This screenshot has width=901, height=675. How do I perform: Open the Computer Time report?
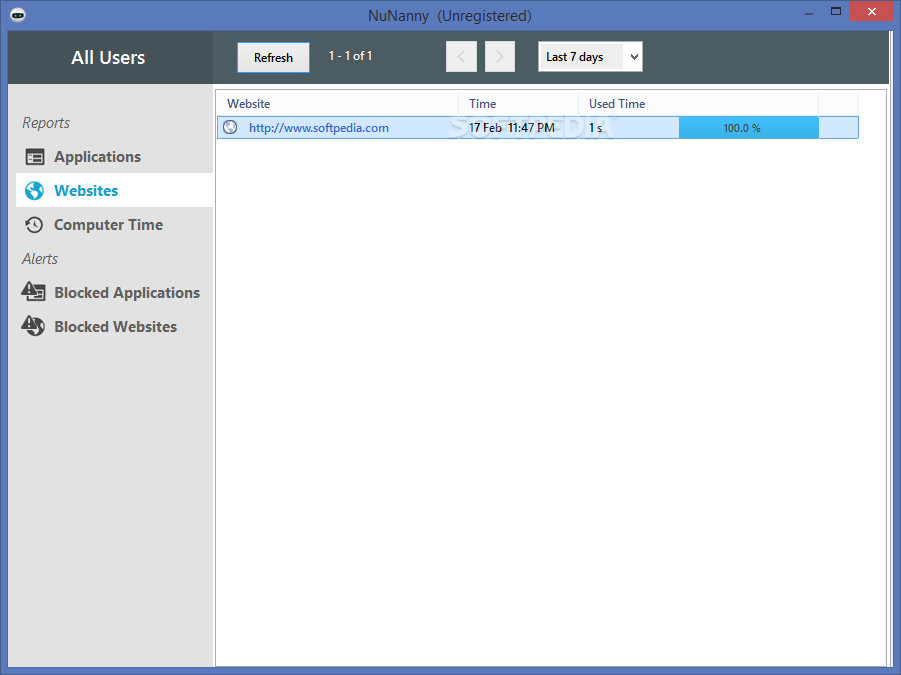coord(114,225)
